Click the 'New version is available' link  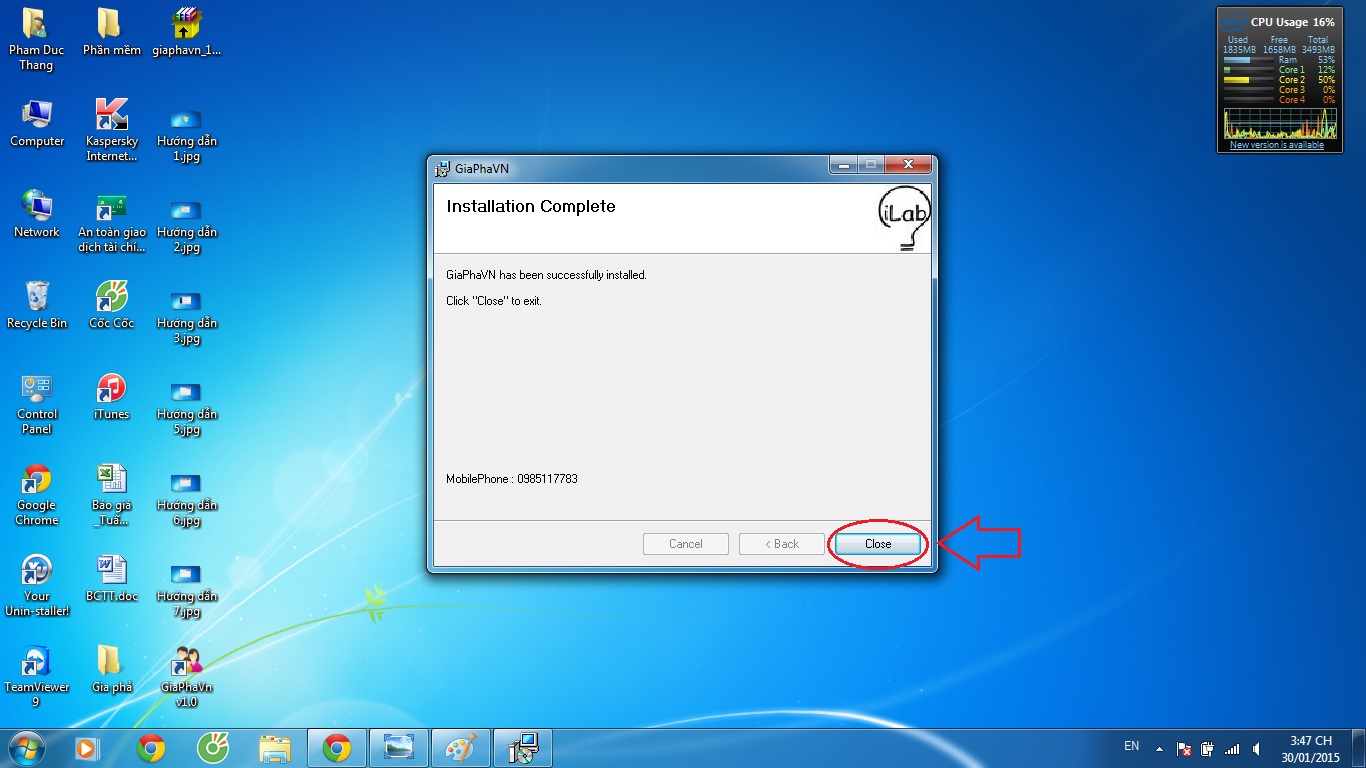point(1276,145)
